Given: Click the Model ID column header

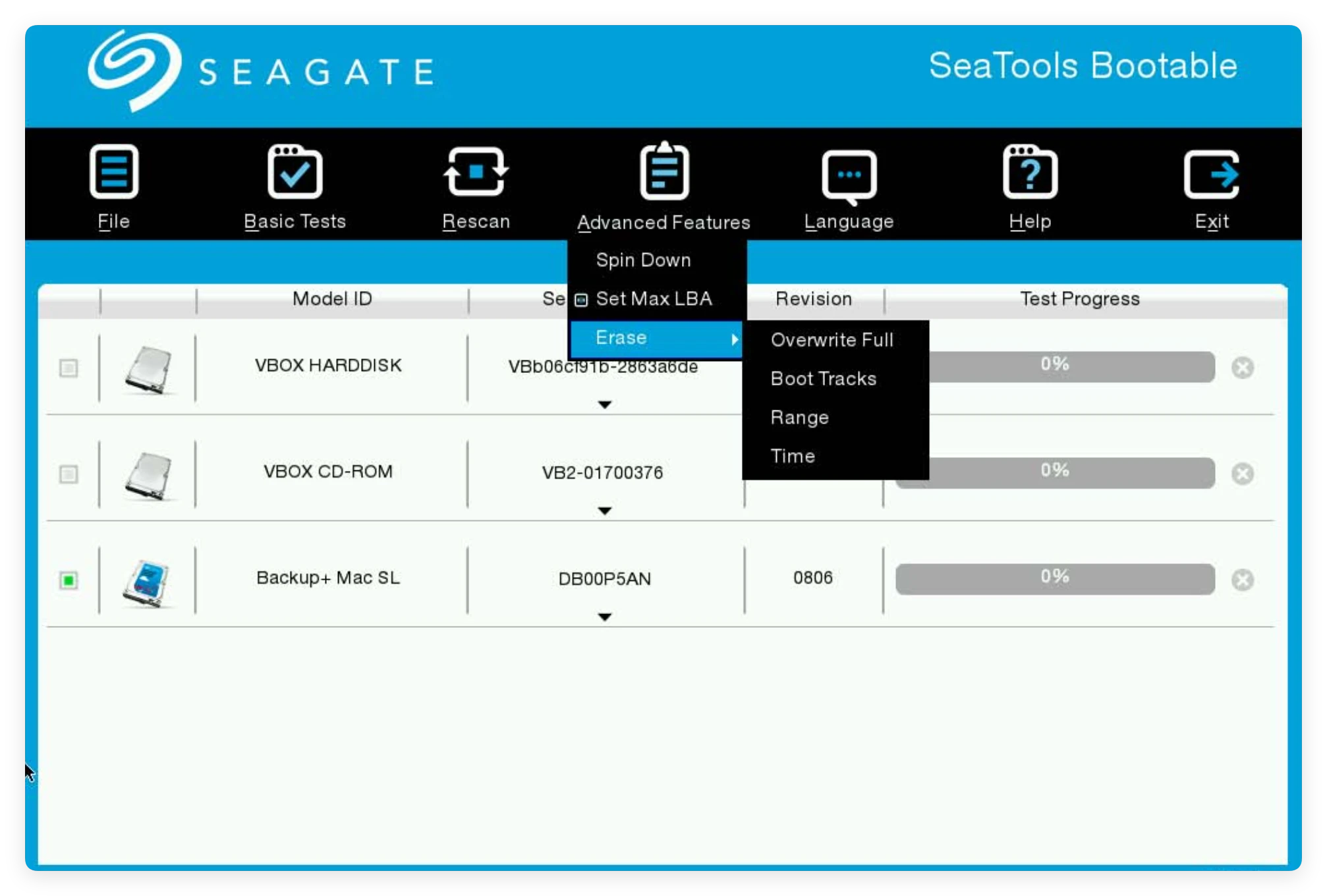Looking at the screenshot, I should [x=332, y=299].
